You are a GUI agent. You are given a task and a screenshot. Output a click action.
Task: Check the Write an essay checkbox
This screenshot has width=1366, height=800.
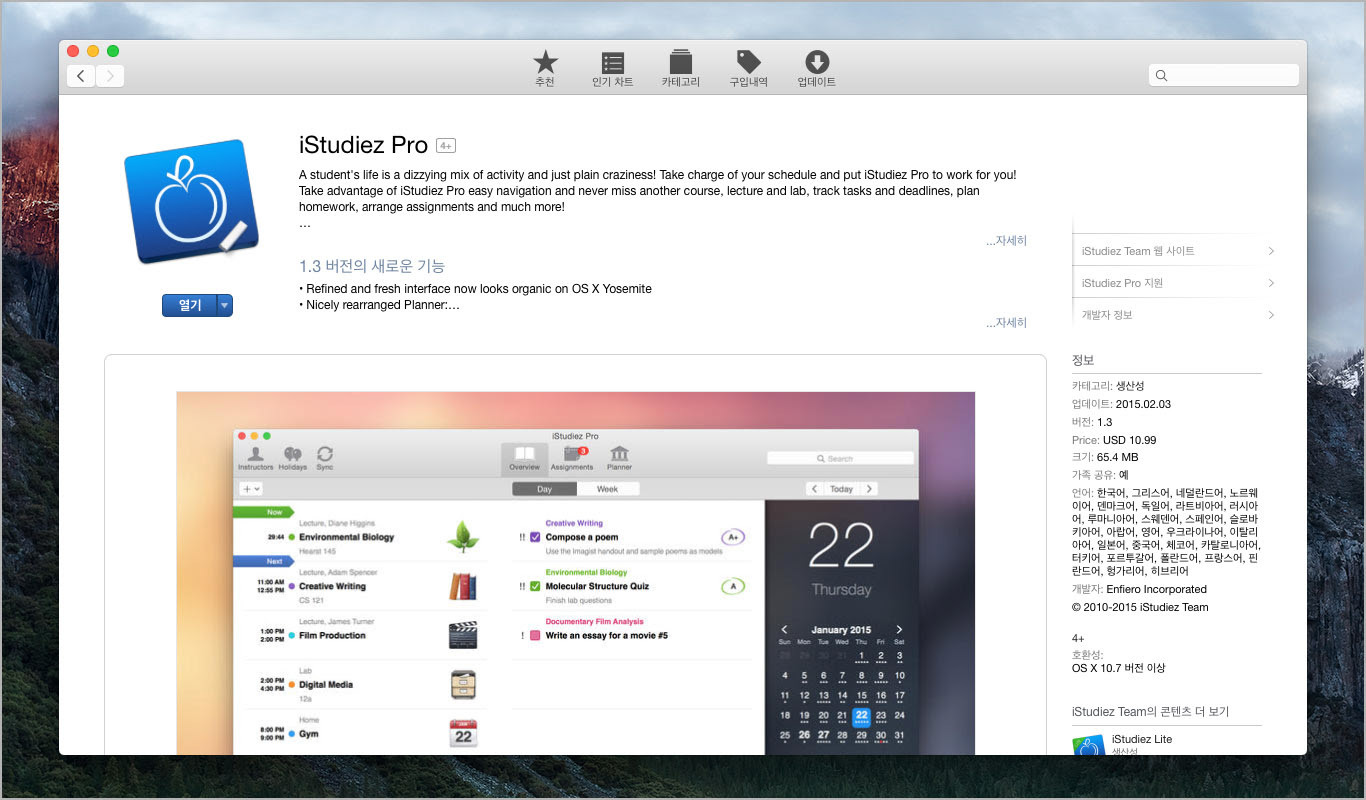point(535,635)
